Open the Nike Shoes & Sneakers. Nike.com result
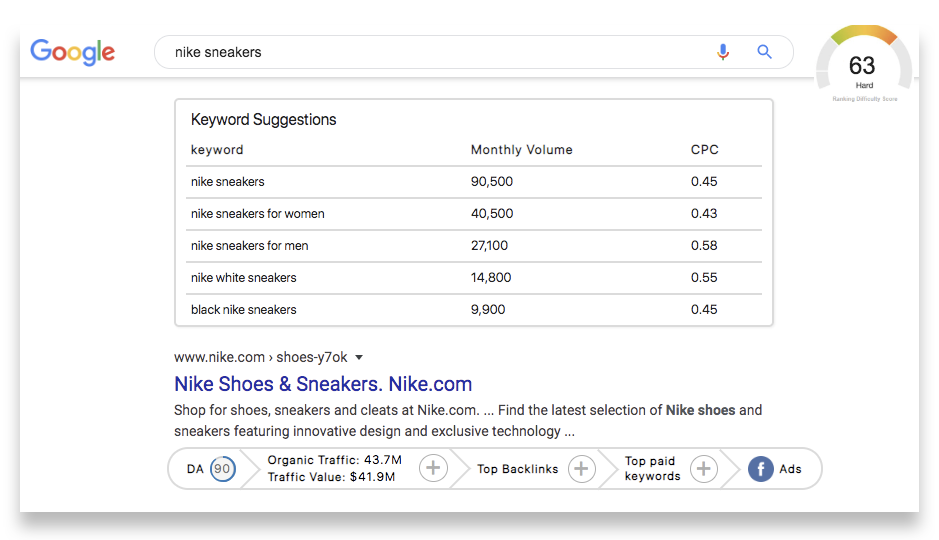This screenshot has height=540, width=939. point(323,384)
